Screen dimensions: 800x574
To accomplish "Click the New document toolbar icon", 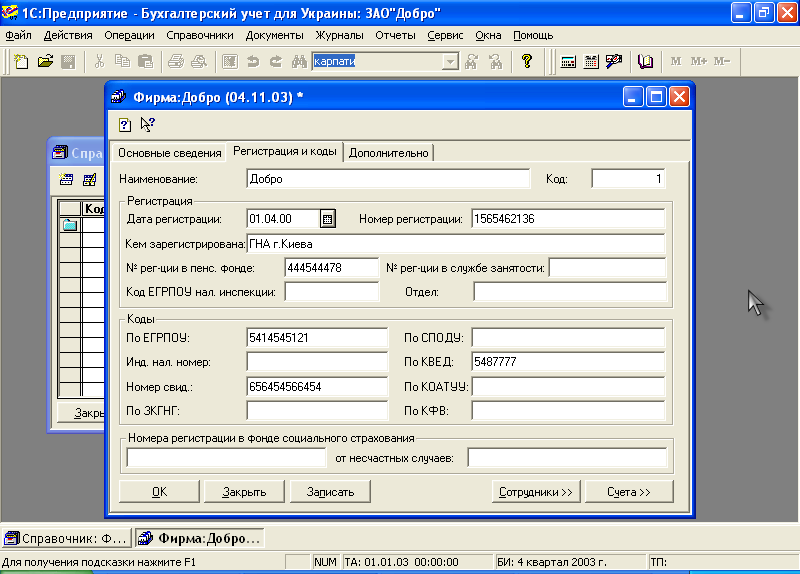I will (x=21, y=62).
